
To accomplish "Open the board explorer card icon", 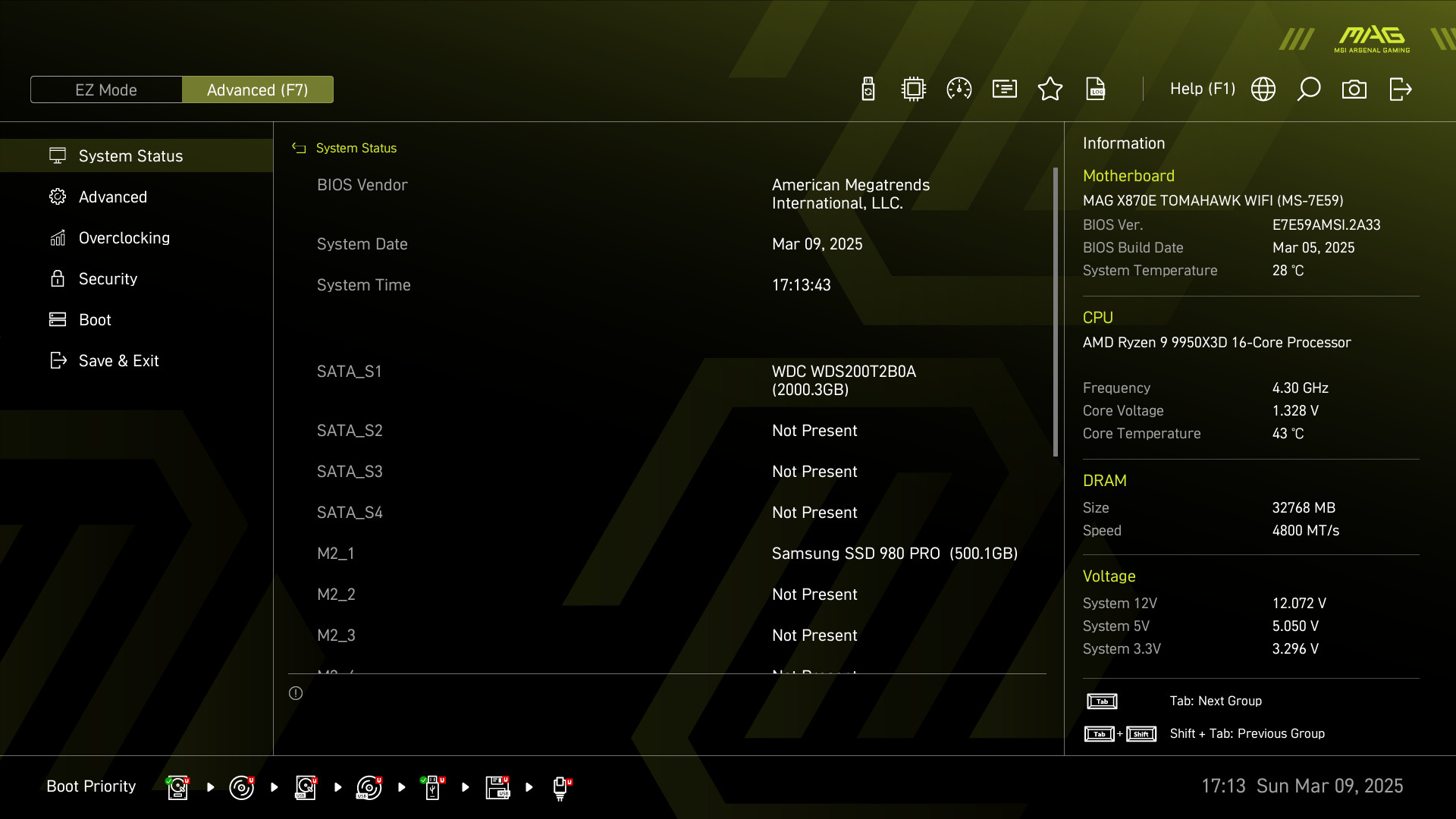I will click(1005, 89).
